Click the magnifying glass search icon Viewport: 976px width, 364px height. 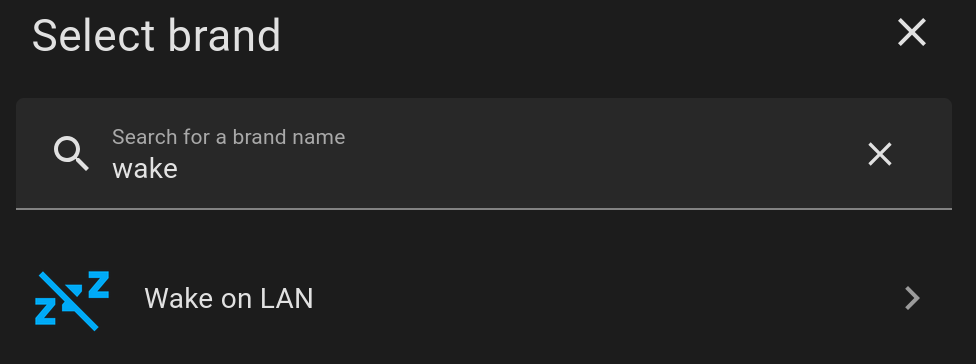[71, 154]
